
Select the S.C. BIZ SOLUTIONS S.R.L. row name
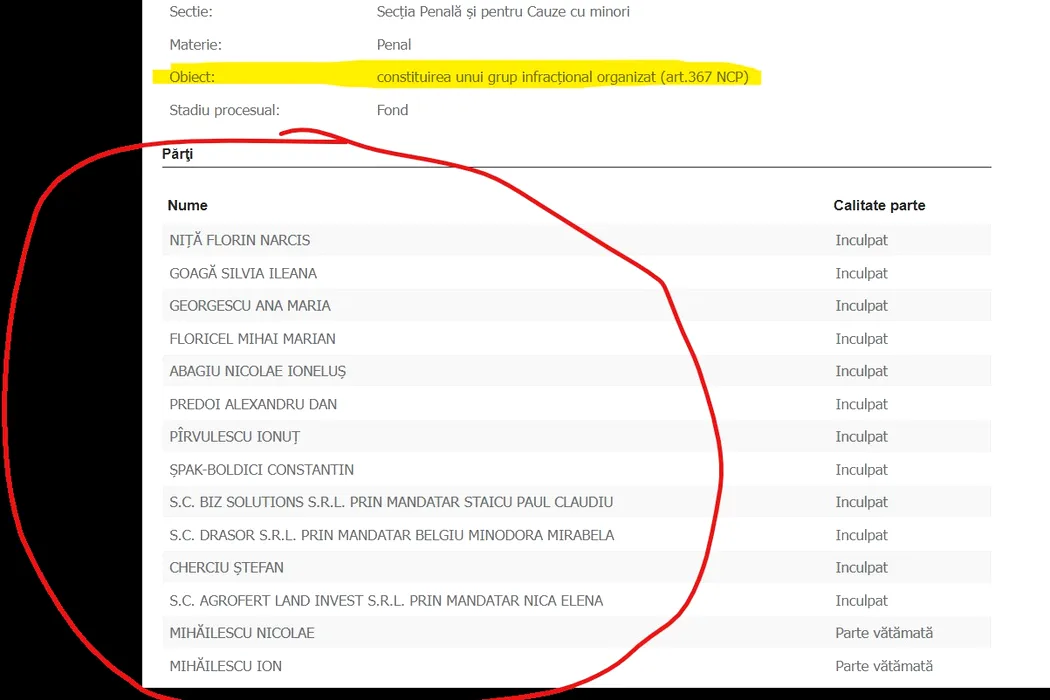(x=391, y=502)
